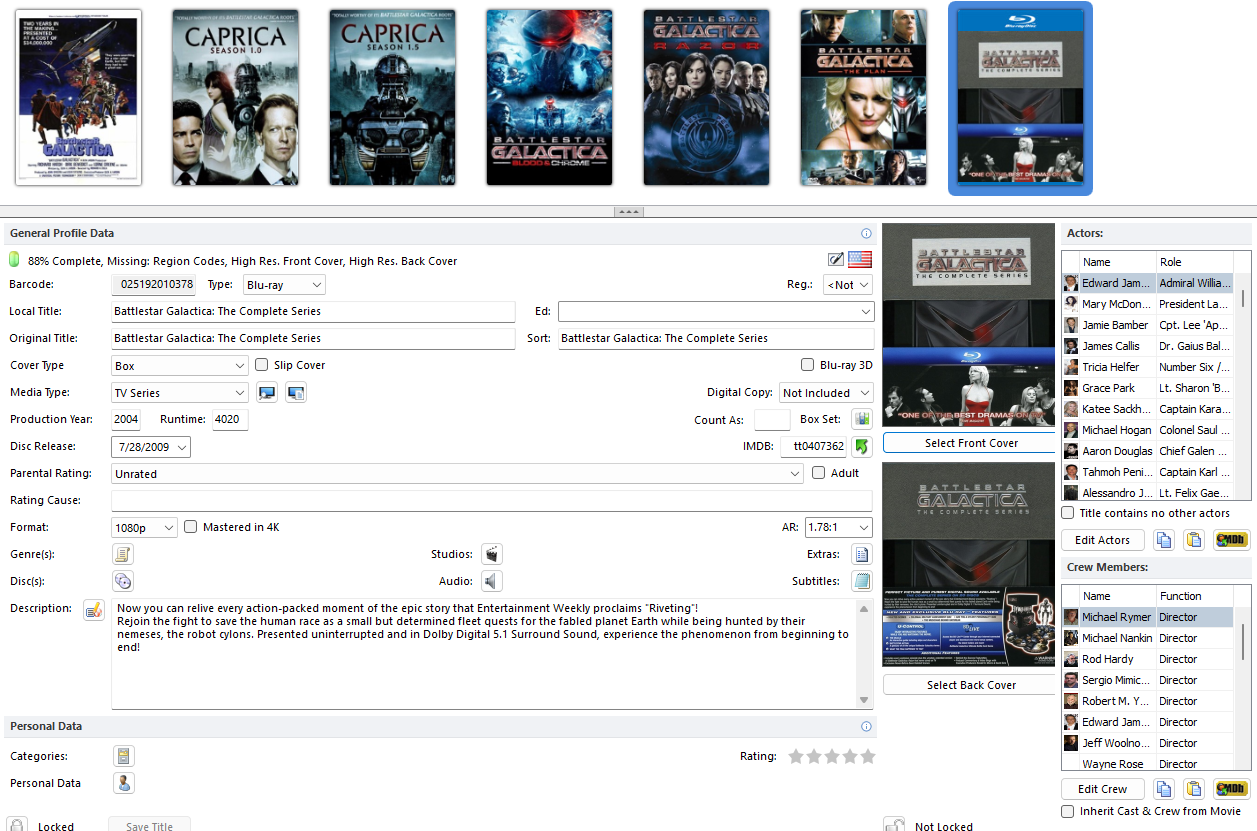Expand the Parental Rating dropdown
The width and height of the screenshot is (1257, 831).
(x=458, y=474)
